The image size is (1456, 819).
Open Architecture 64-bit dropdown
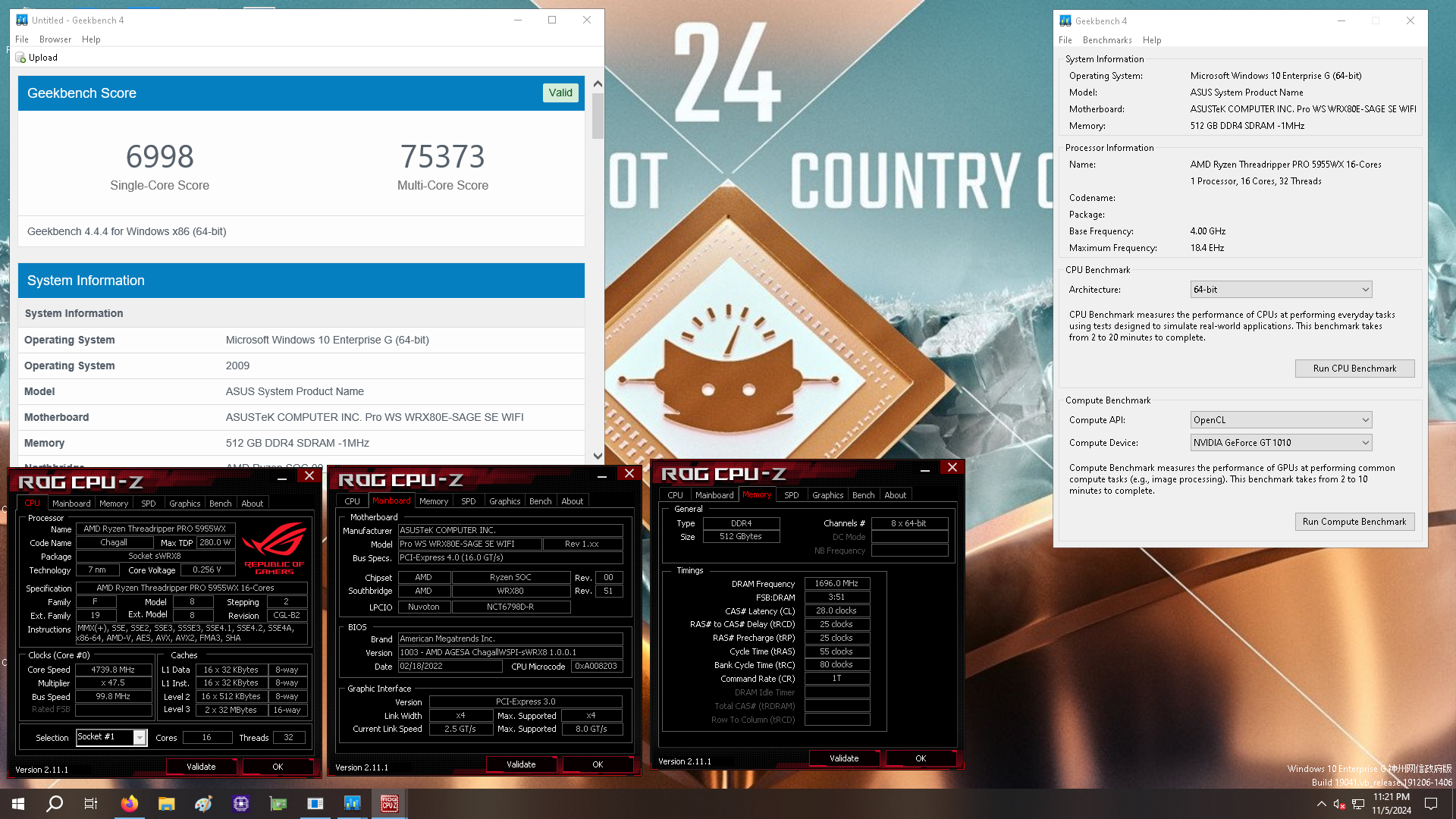click(x=1281, y=290)
